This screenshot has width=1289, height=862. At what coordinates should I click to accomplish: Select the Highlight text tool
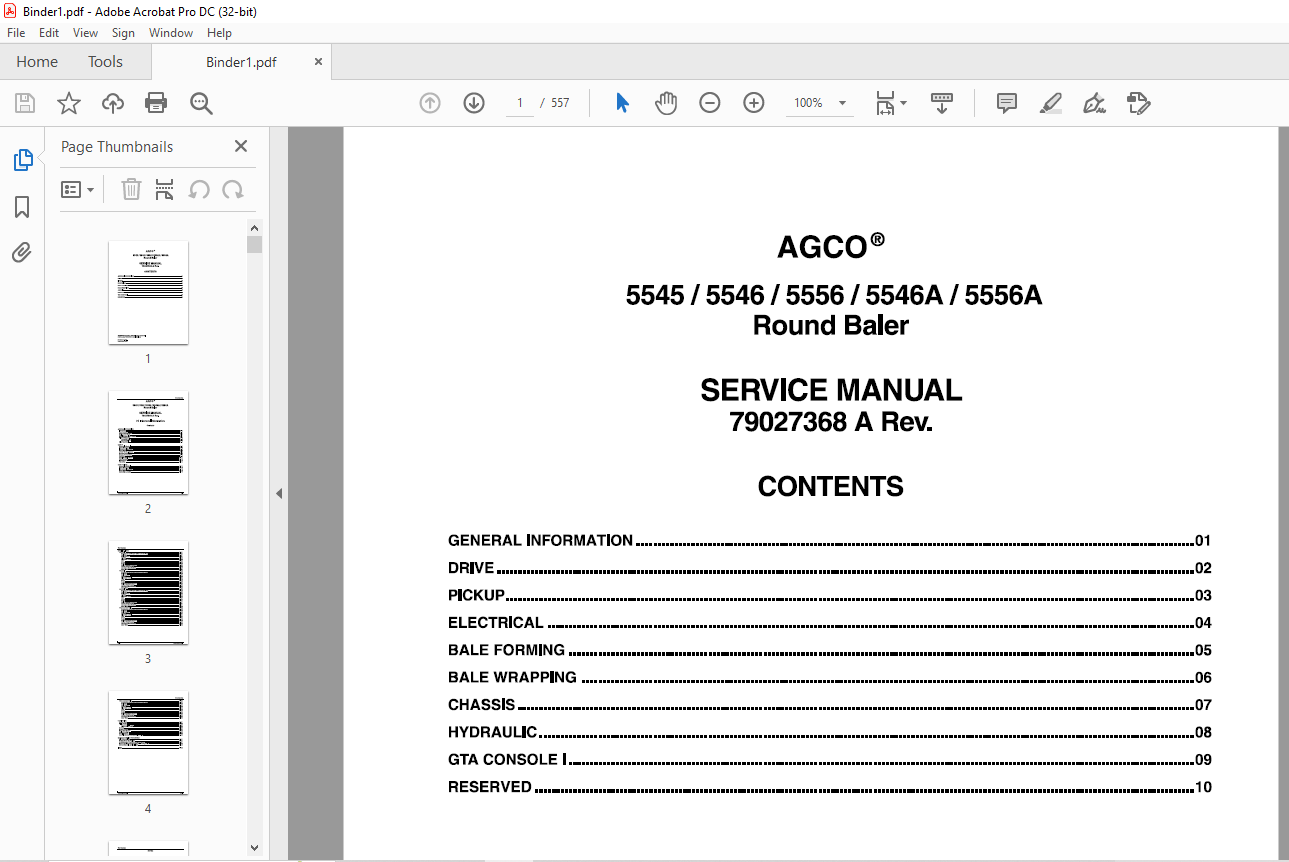[x=1050, y=103]
